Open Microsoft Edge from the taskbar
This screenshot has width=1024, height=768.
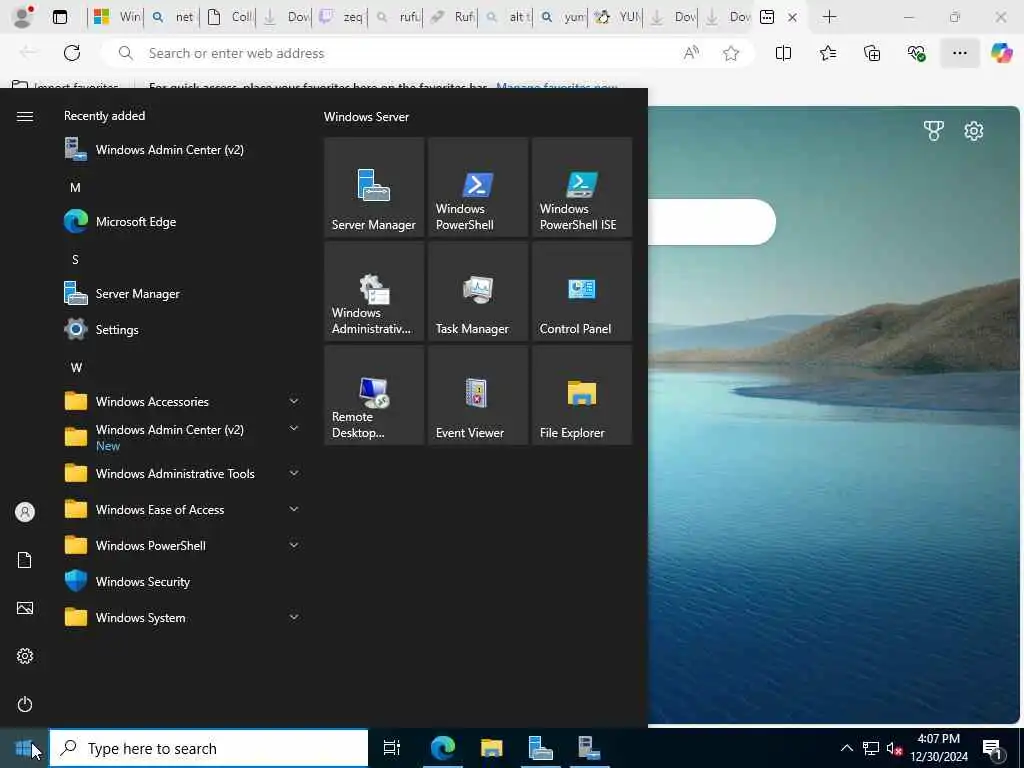pyautogui.click(x=442, y=748)
